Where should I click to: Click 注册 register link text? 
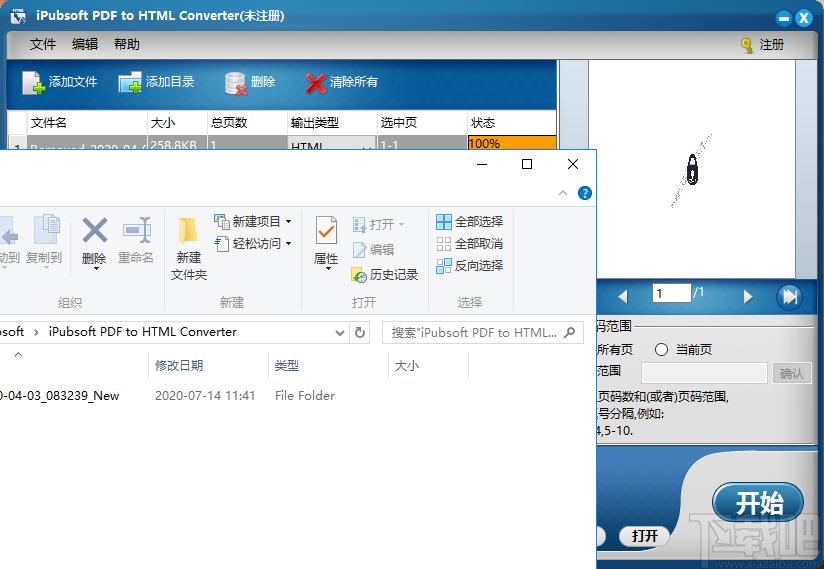coord(771,45)
